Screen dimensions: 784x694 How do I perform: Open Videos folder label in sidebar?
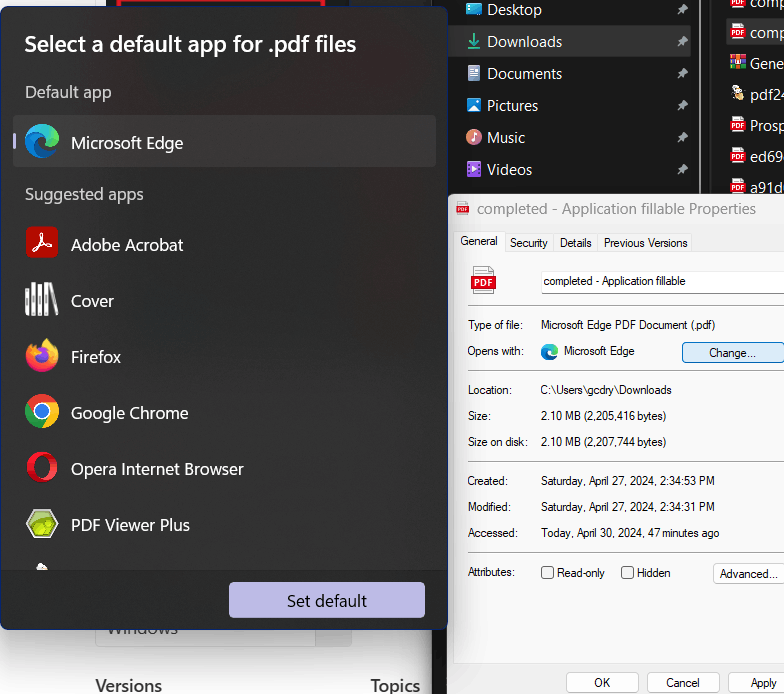coord(510,170)
